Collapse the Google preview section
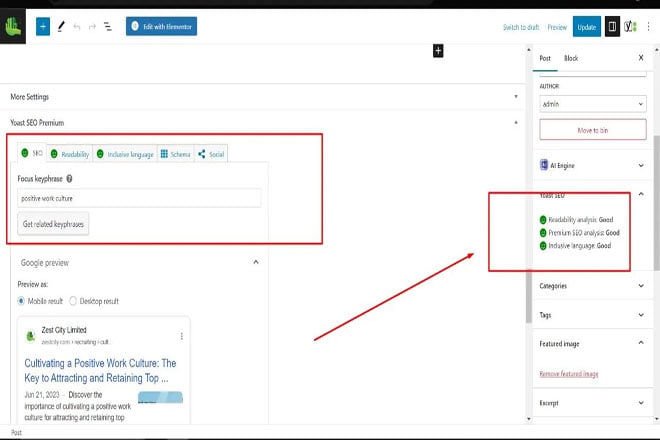660x440 pixels. [x=255, y=262]
